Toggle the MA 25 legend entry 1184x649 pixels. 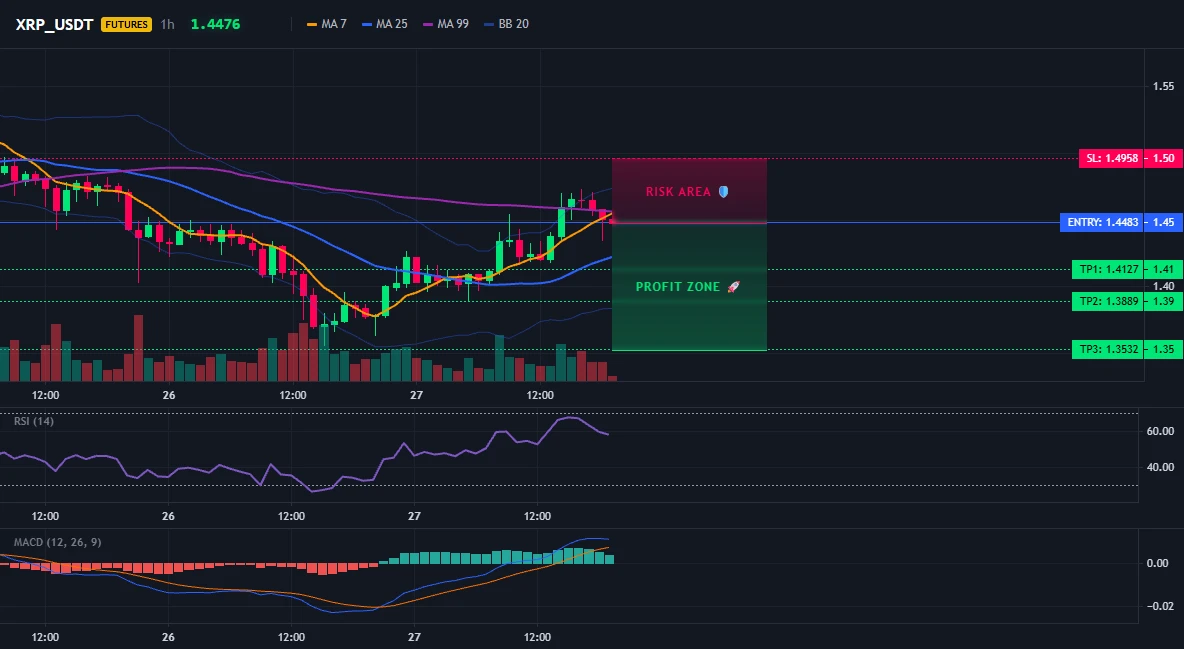point(384,24)
